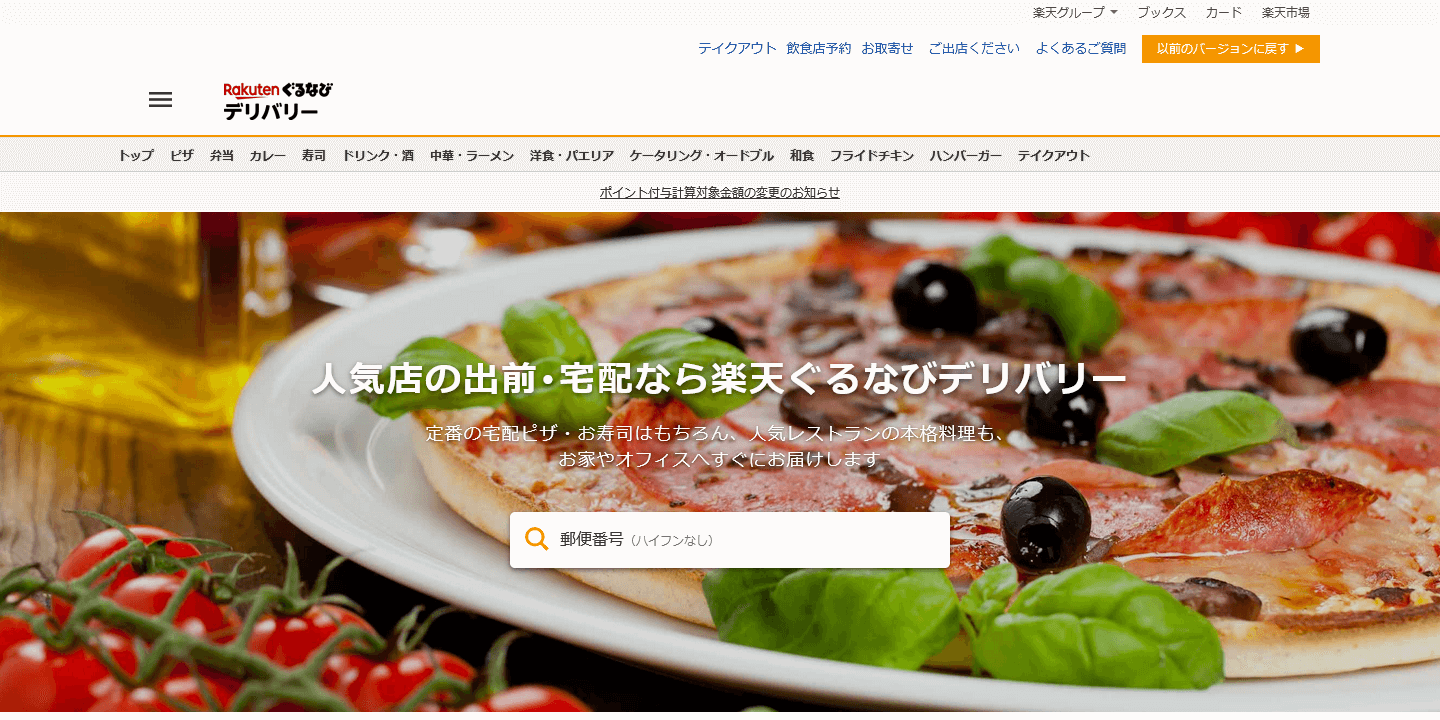The height and width of the screenshot is (720, 1440).
Task: Open the カード link
Action: pos(1224,13)
